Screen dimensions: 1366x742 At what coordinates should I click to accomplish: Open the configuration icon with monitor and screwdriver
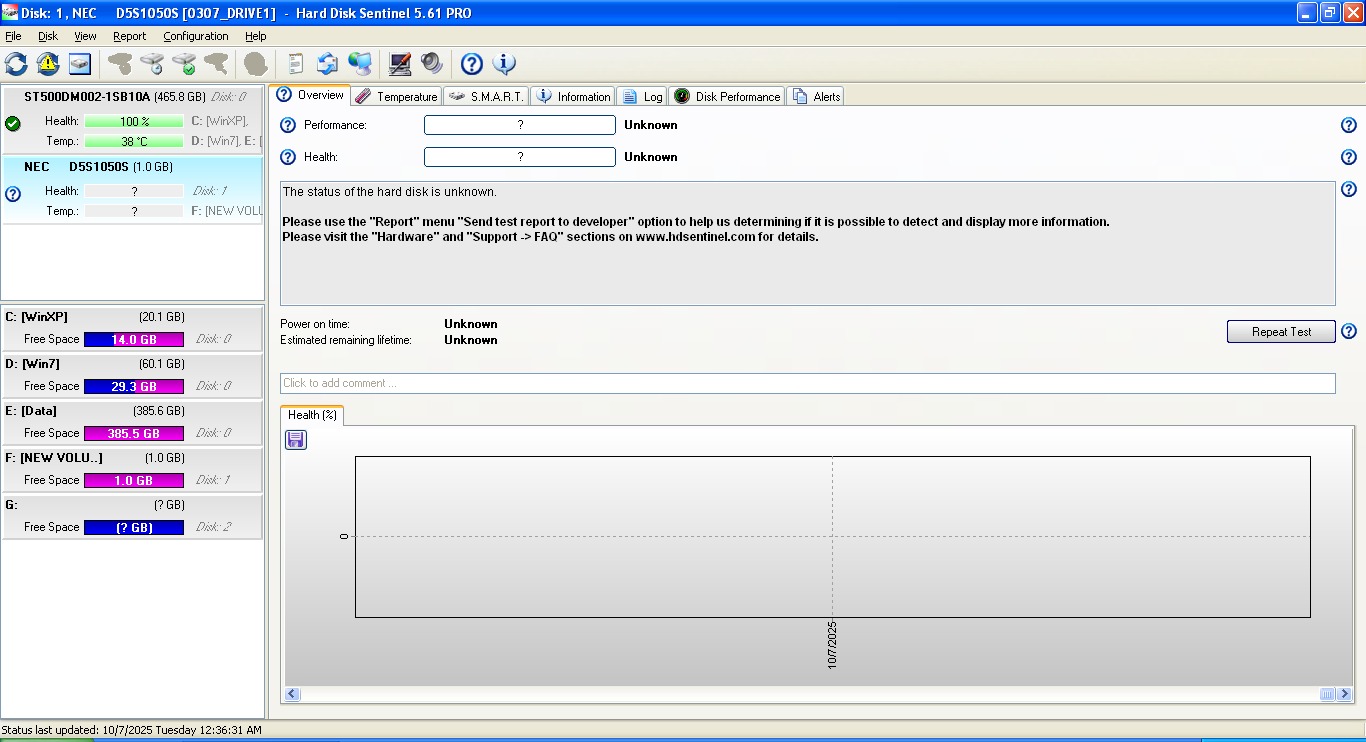(x=400, y=64)
